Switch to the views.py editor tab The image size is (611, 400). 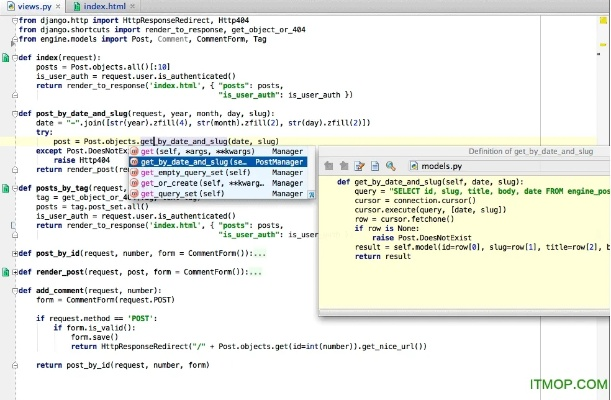(x=34, y=6)
